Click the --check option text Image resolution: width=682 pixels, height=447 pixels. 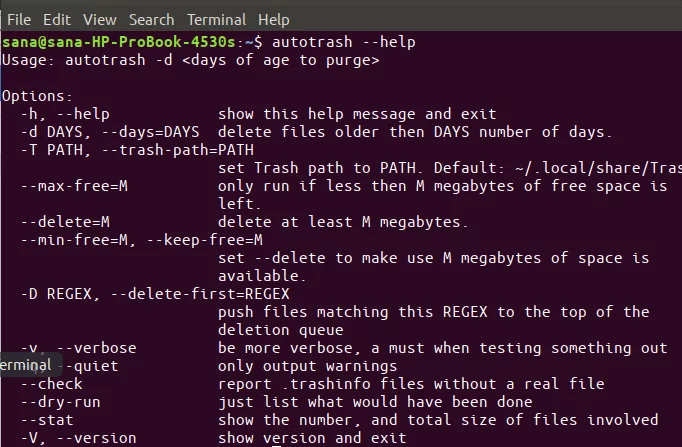pos(52,384)
